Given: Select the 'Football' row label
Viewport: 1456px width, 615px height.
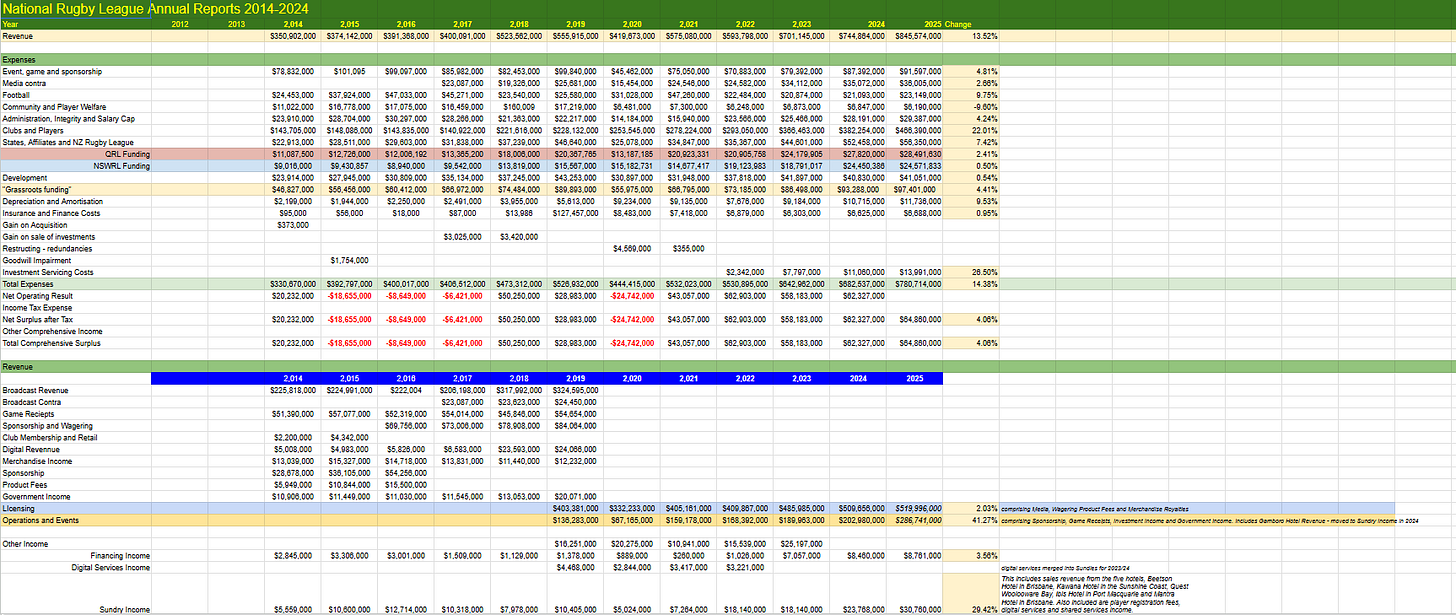Looking at the screenshot, I should tap(14, 95).
